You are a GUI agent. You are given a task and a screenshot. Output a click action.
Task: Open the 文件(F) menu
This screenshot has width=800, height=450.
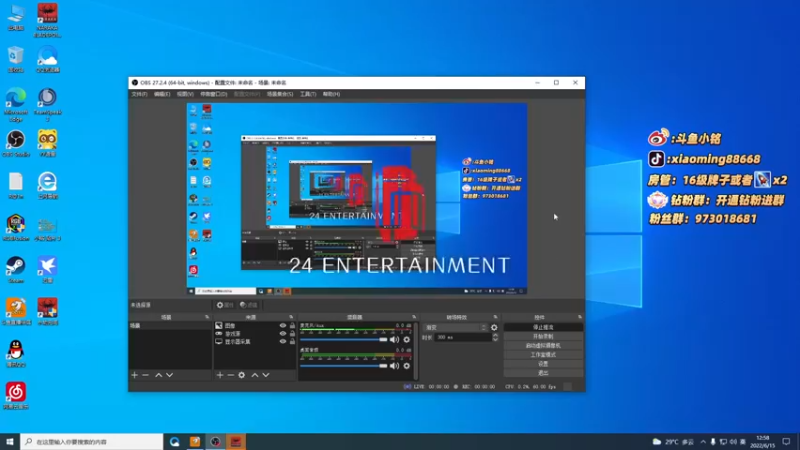click(x=139, y=94)
